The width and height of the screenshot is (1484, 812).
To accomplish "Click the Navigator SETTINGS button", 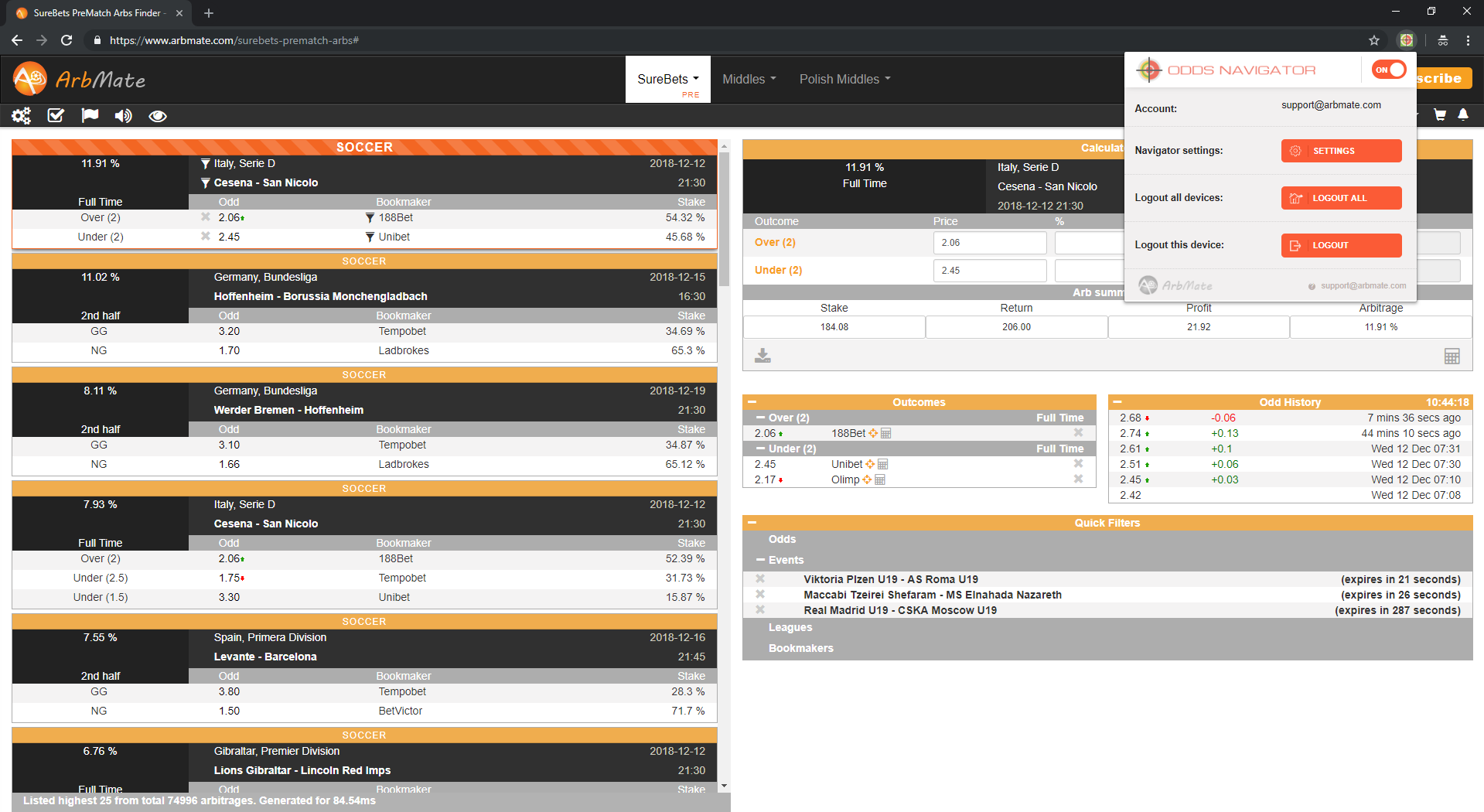I will [x=1340, y=151].
